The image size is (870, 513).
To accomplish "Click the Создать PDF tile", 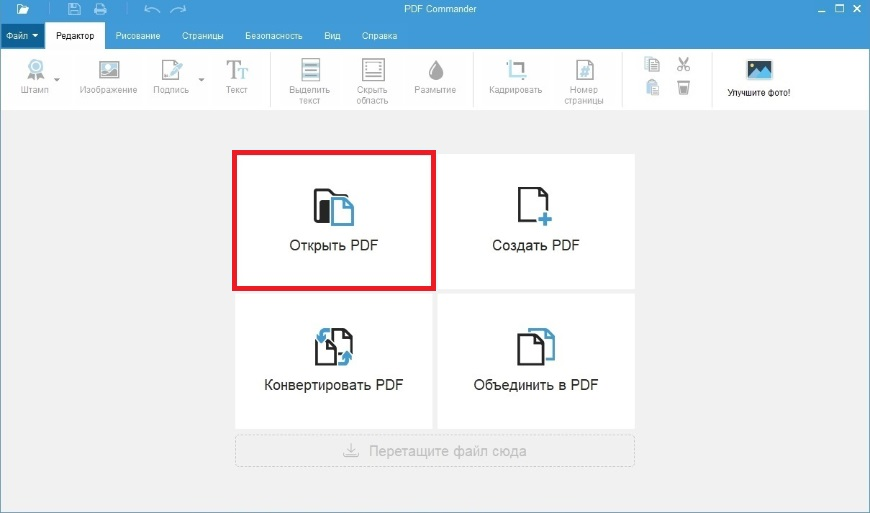I will coord(536,221).
